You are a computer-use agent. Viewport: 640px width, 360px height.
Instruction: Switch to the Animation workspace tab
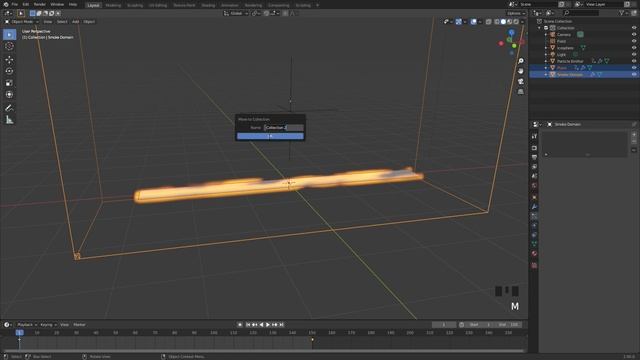[x=229, y=5]
